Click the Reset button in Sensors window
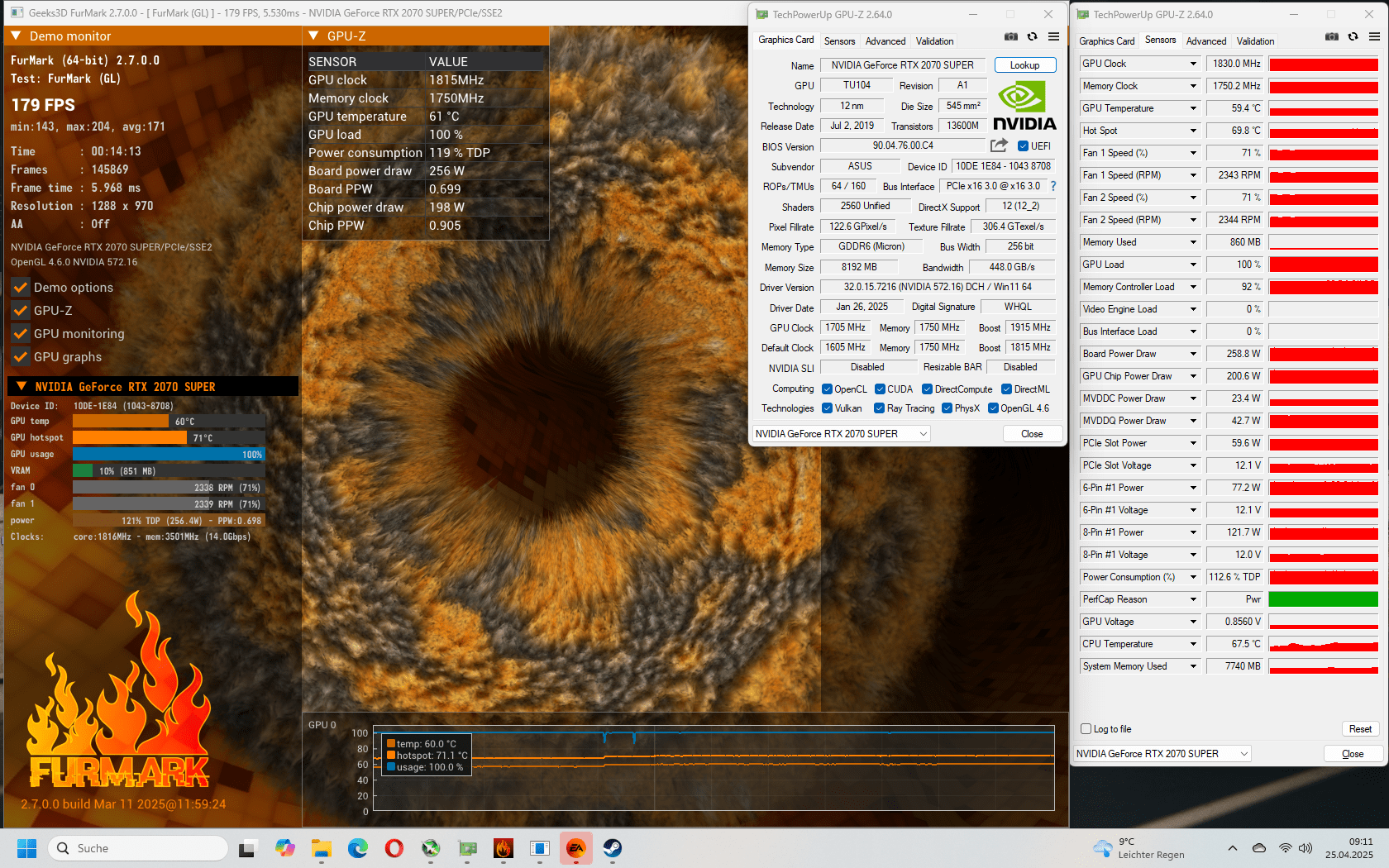This screenshot has width=1389, height=868. [x=1360, y=729]
